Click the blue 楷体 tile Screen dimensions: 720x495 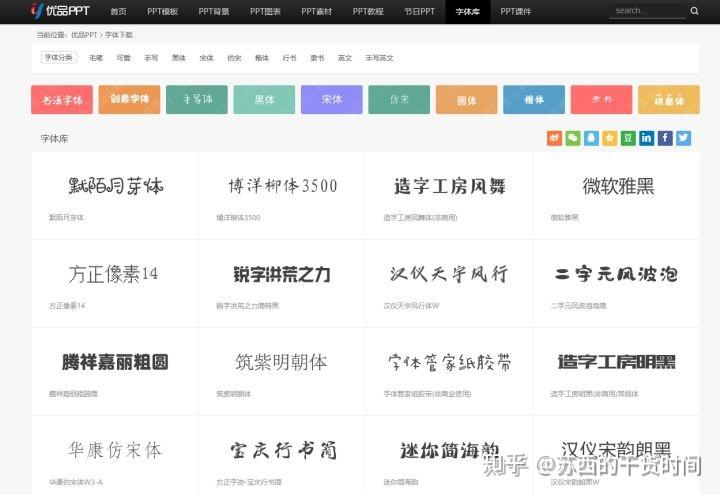coord(534,99)
